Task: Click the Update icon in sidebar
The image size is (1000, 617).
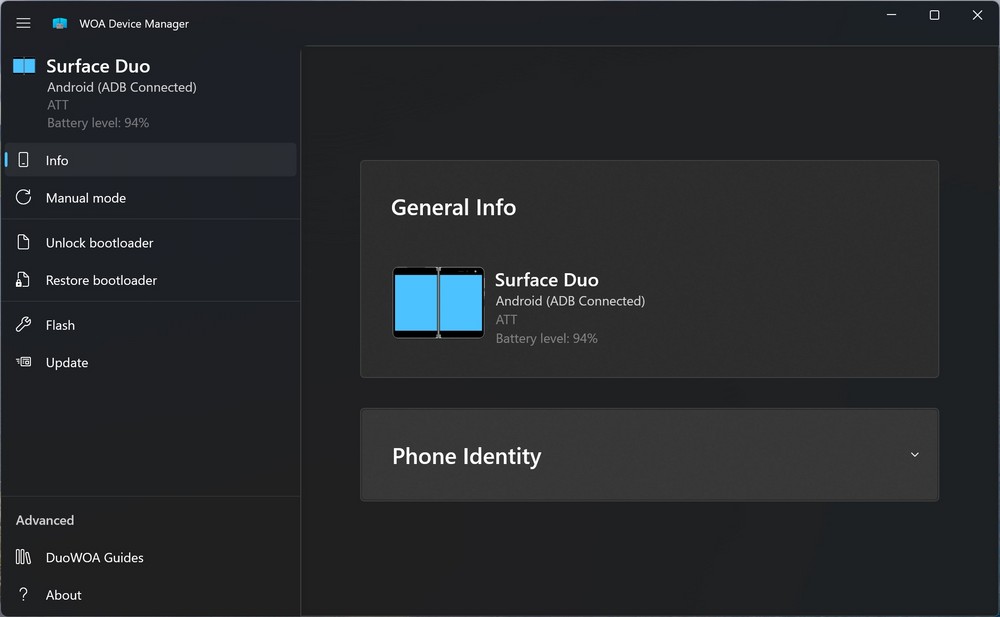Action: [x=24, y=362]
